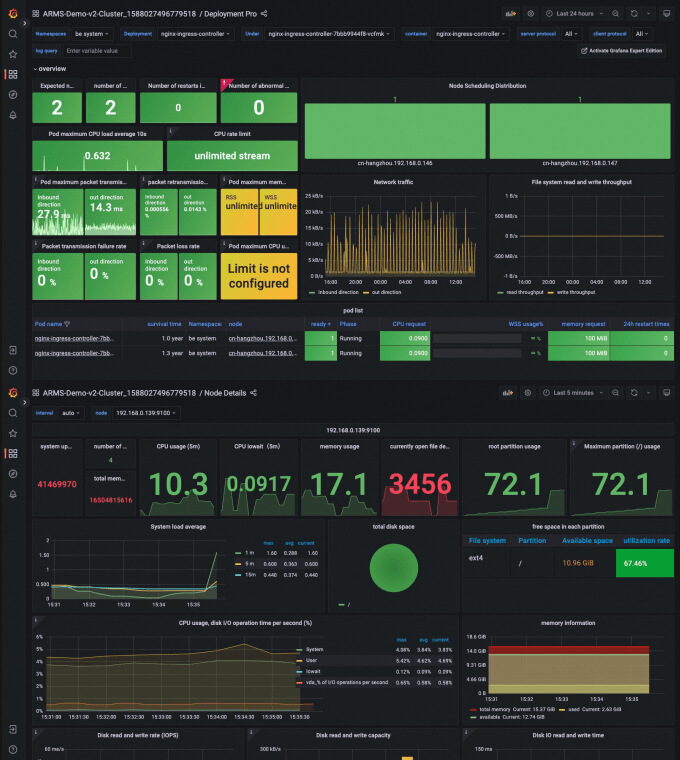Sort pod list by CPU request column
Screen dimensions: 680x760
pos(409,324)
